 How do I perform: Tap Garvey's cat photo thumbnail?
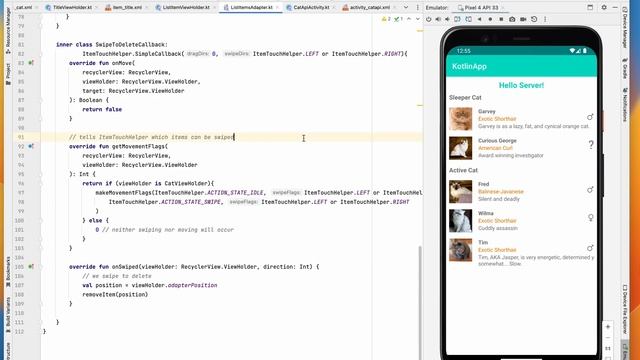460,119
